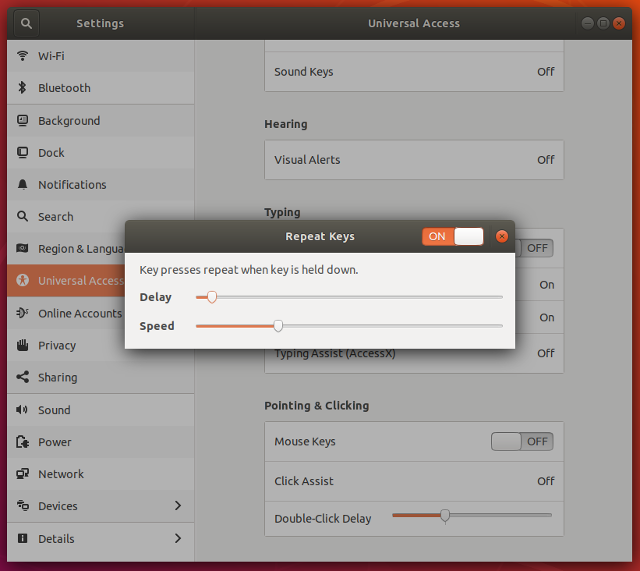Click the search icon in Settings header

pos(26,23)
